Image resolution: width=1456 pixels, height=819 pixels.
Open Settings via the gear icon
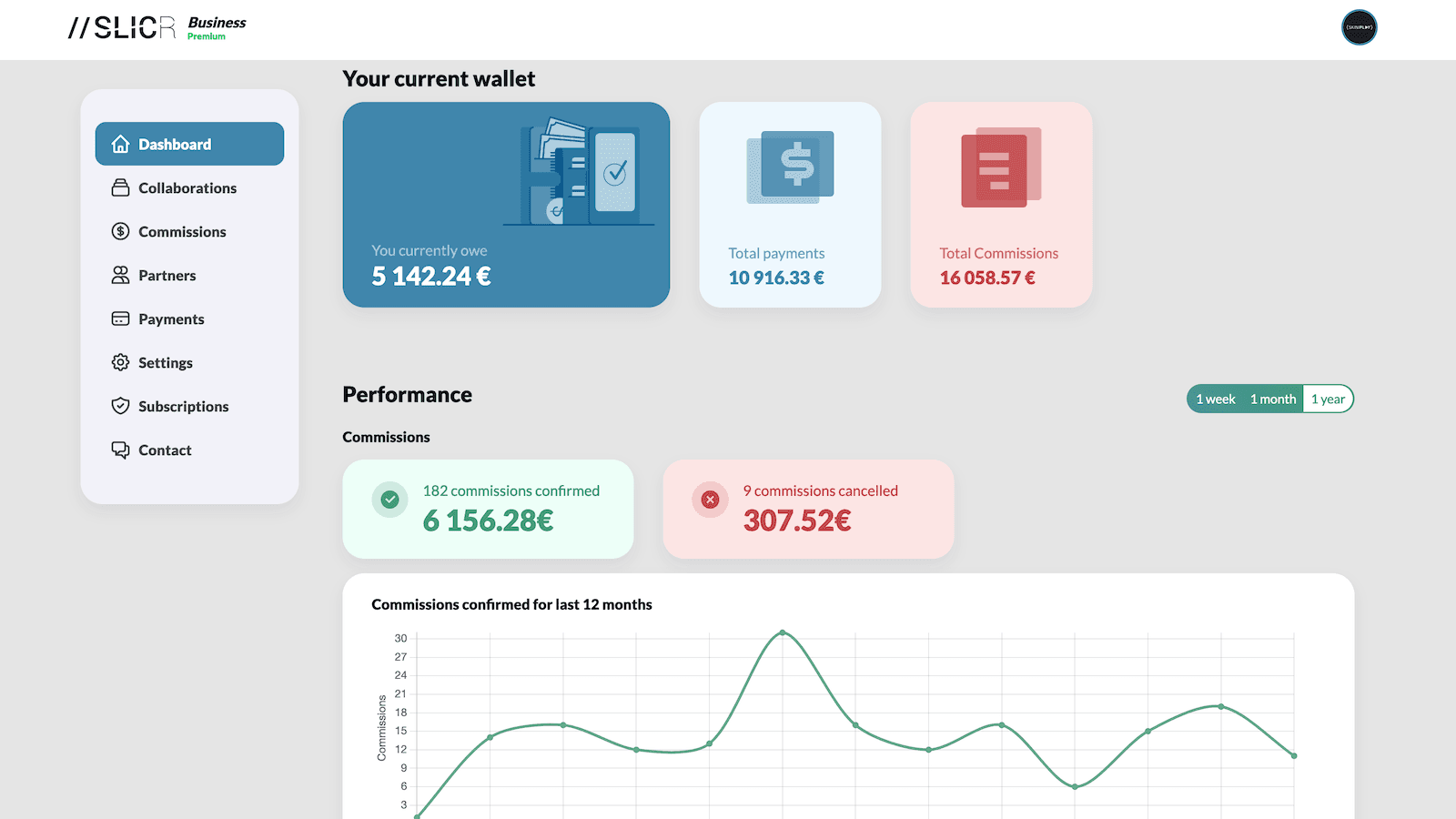(120, 362)
